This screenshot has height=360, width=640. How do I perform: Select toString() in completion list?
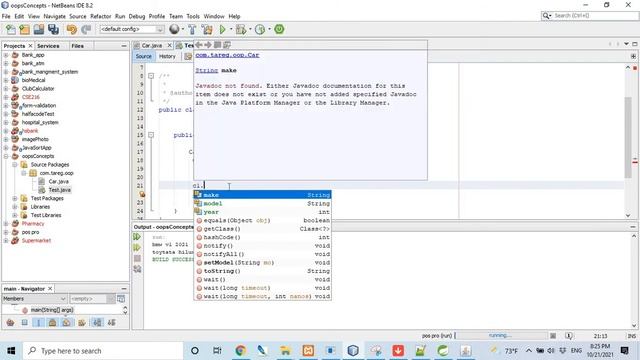point(262,271)
